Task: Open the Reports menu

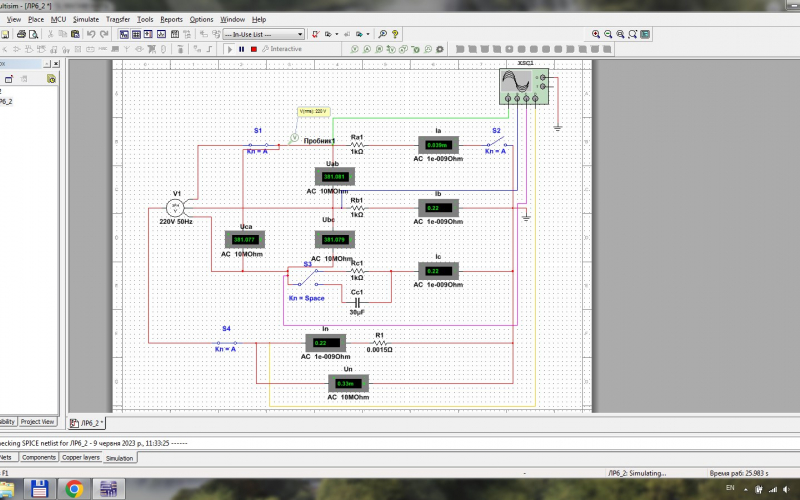Action: pos(171,19)
